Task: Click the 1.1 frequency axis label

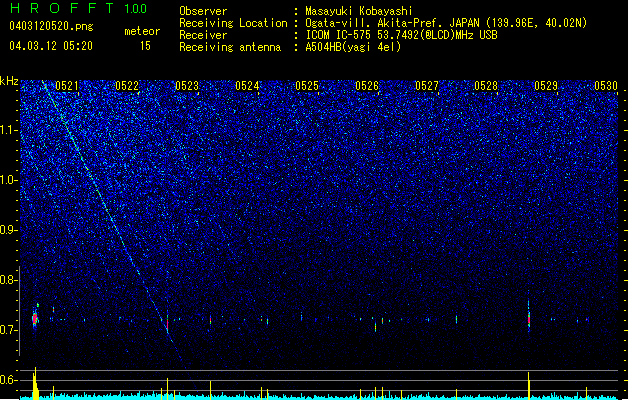Action: pos(8,130)
